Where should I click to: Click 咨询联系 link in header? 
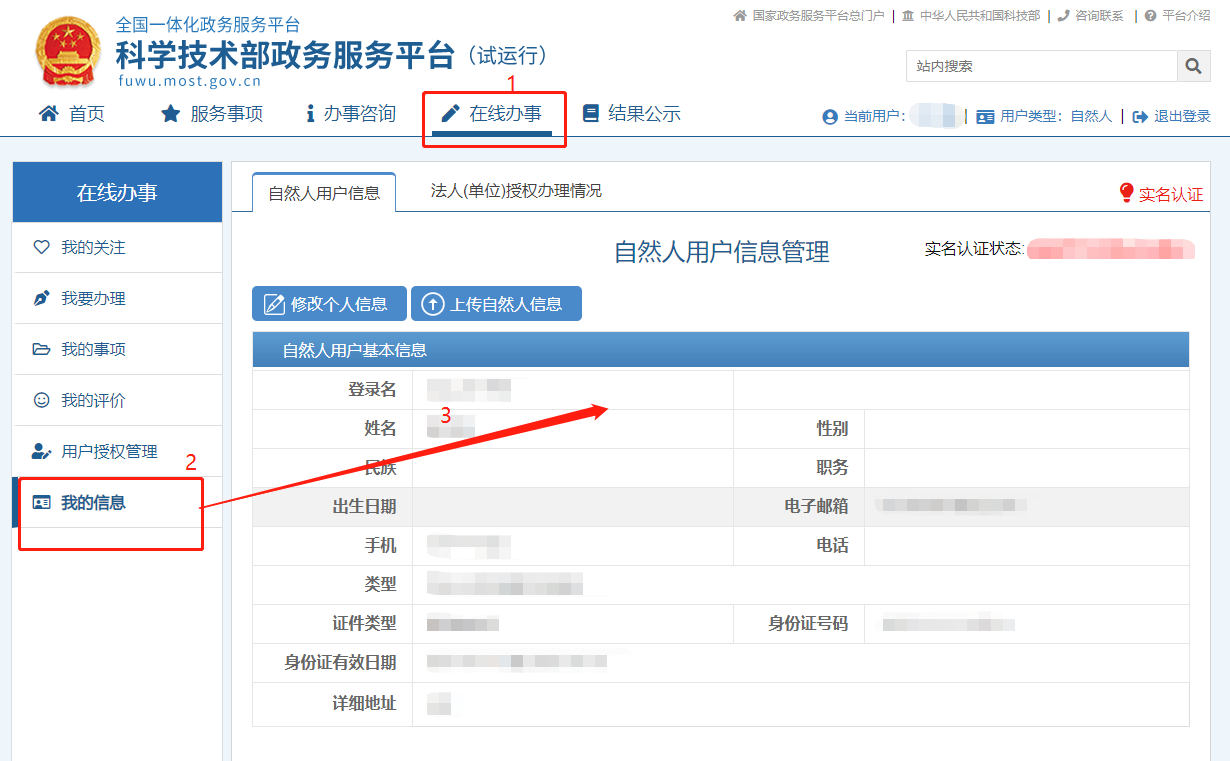pyautogui.click(x=1098, y=16)
